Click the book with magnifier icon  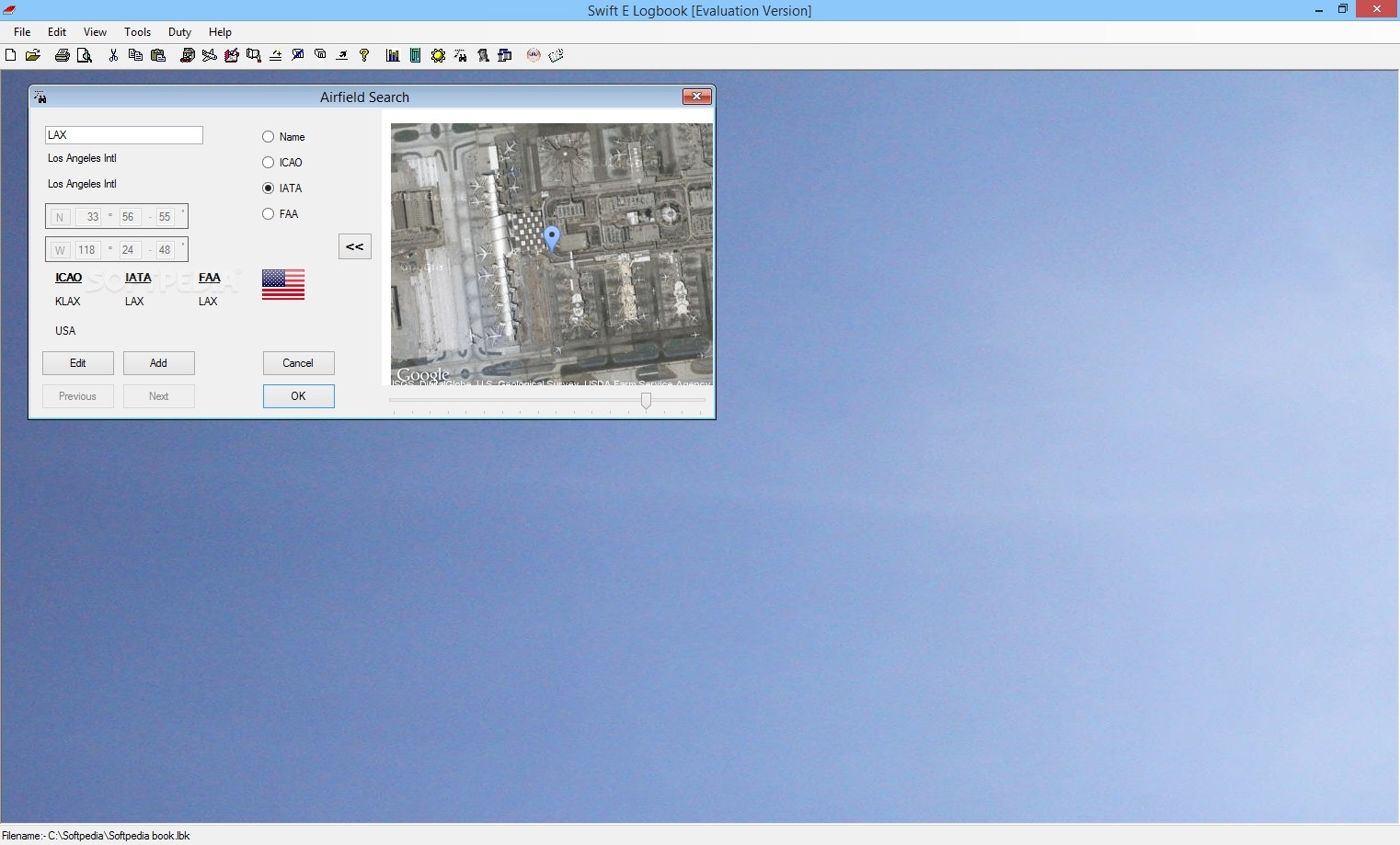click(254, 55)
